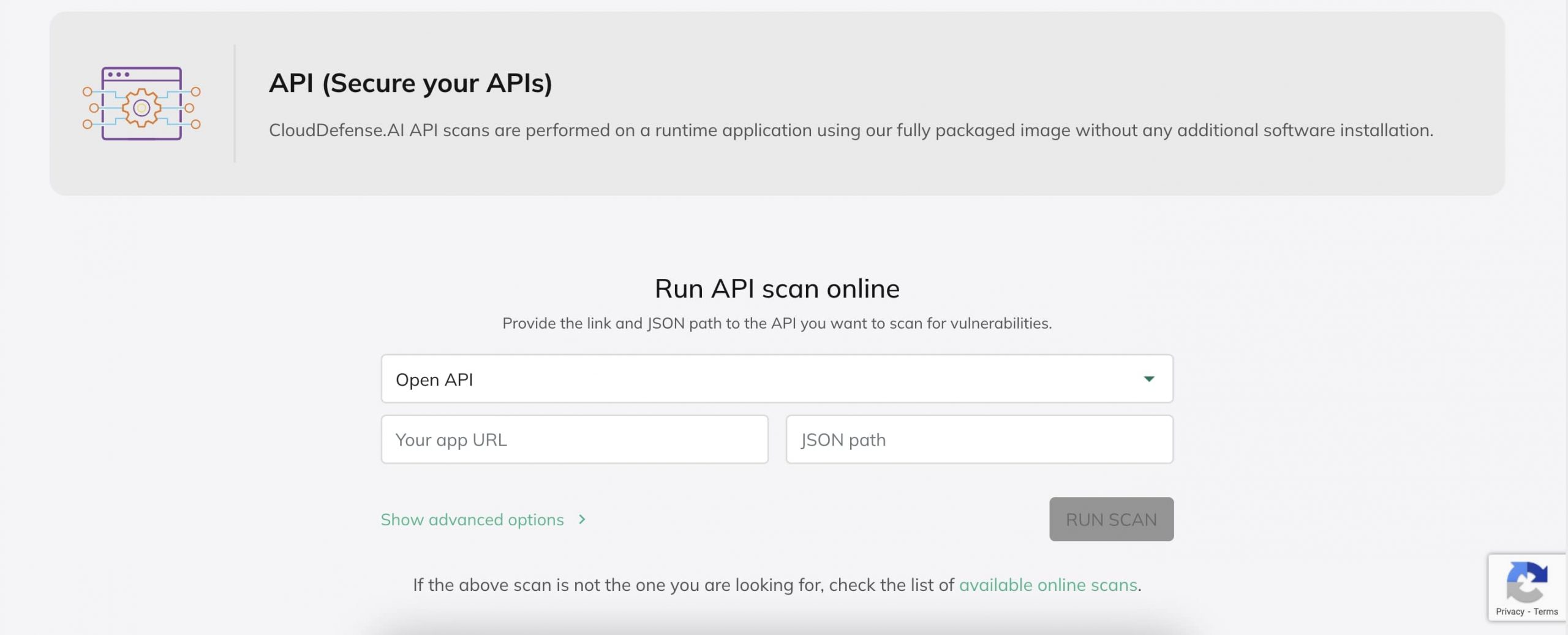Click into the JSON path input

[979, 439]
